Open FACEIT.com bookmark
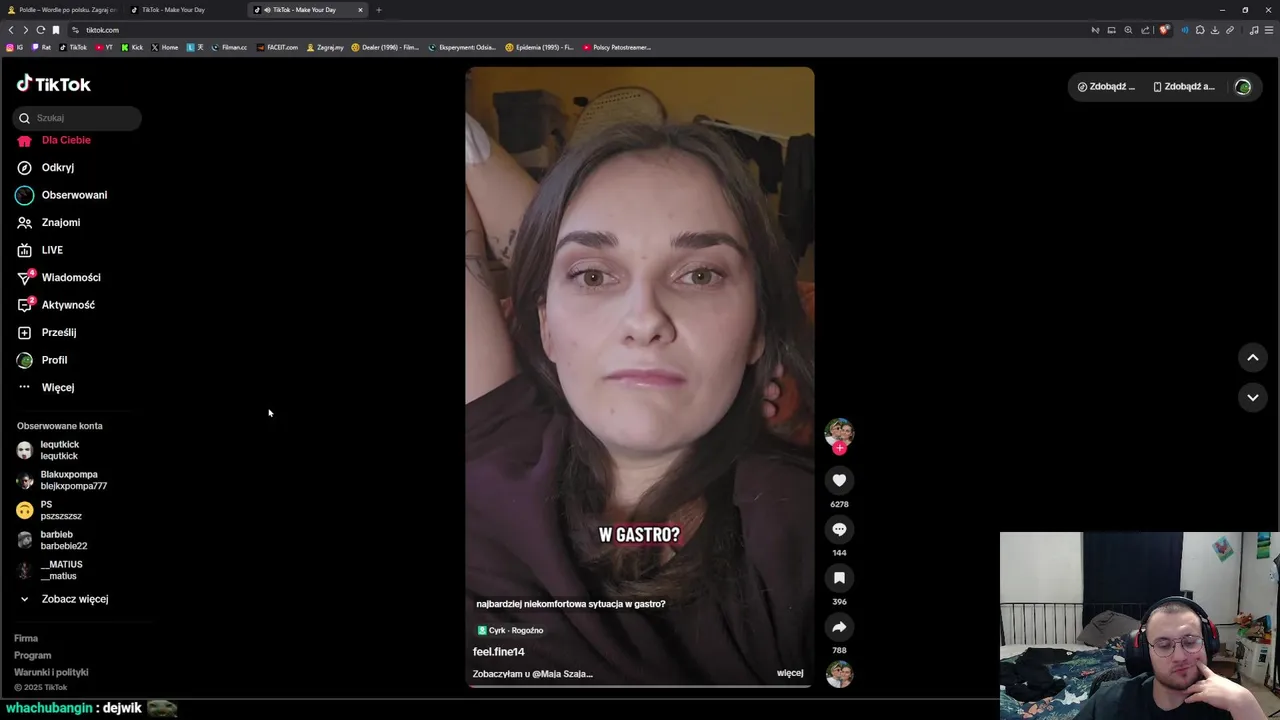 tap(277, 47)
